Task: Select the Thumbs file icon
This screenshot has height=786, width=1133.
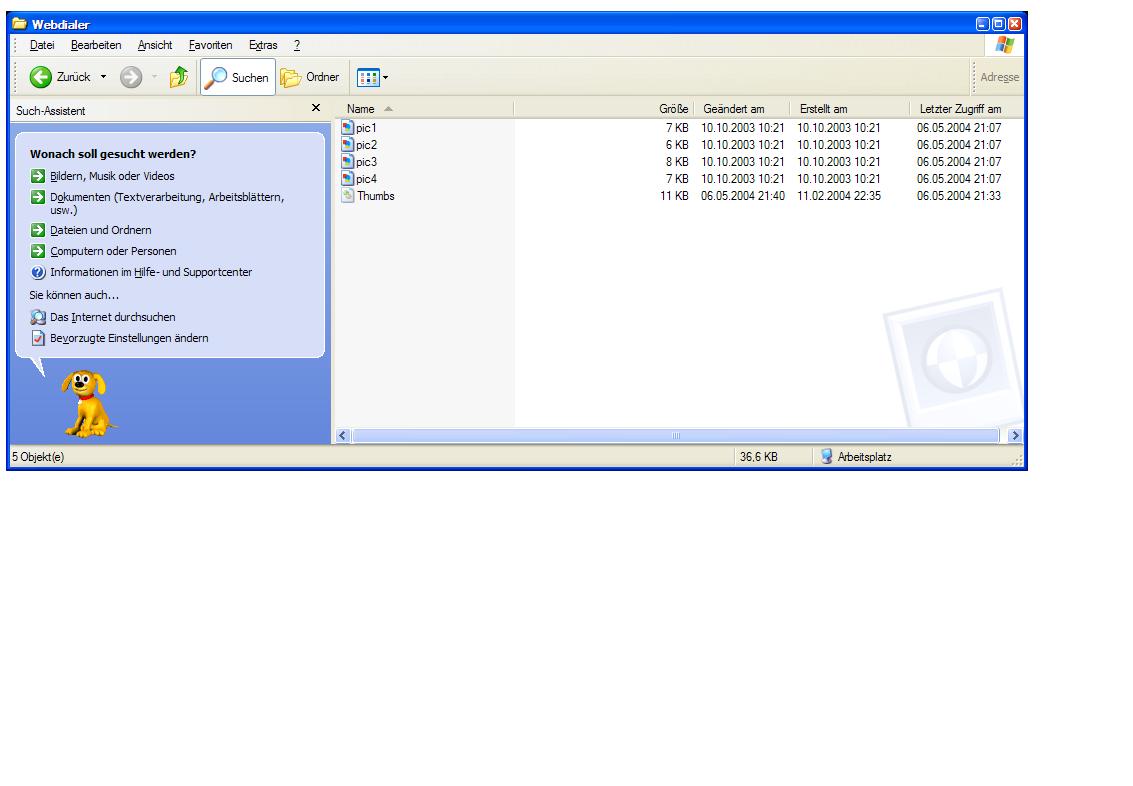Action: pyautogui.click(x=348, y=195)
